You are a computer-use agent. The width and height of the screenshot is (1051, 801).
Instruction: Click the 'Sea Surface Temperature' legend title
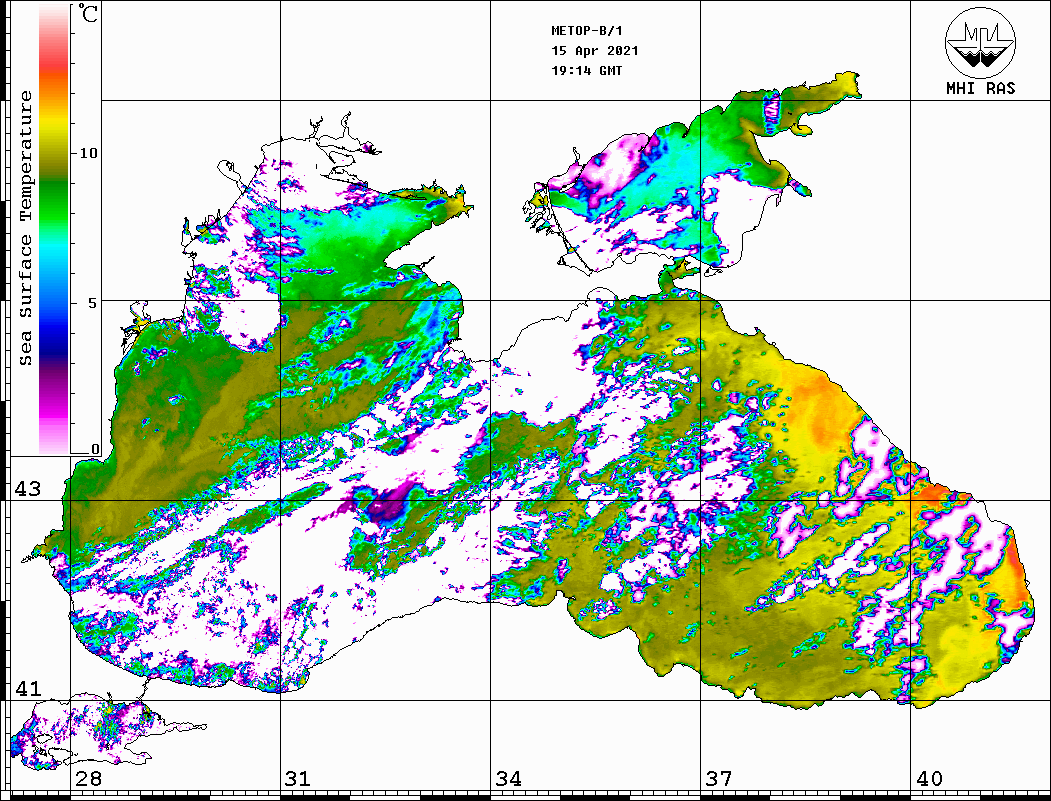pos(25,229)
